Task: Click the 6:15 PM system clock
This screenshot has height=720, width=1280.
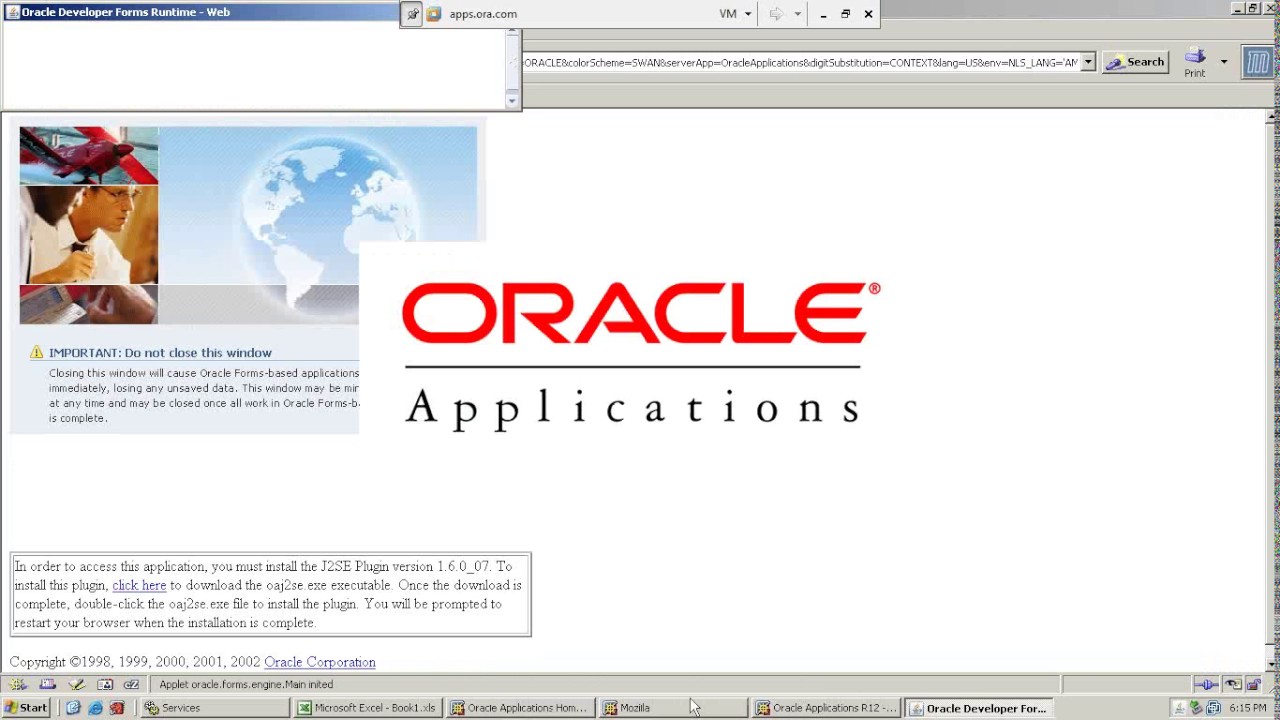Action: coord(1248,708)
